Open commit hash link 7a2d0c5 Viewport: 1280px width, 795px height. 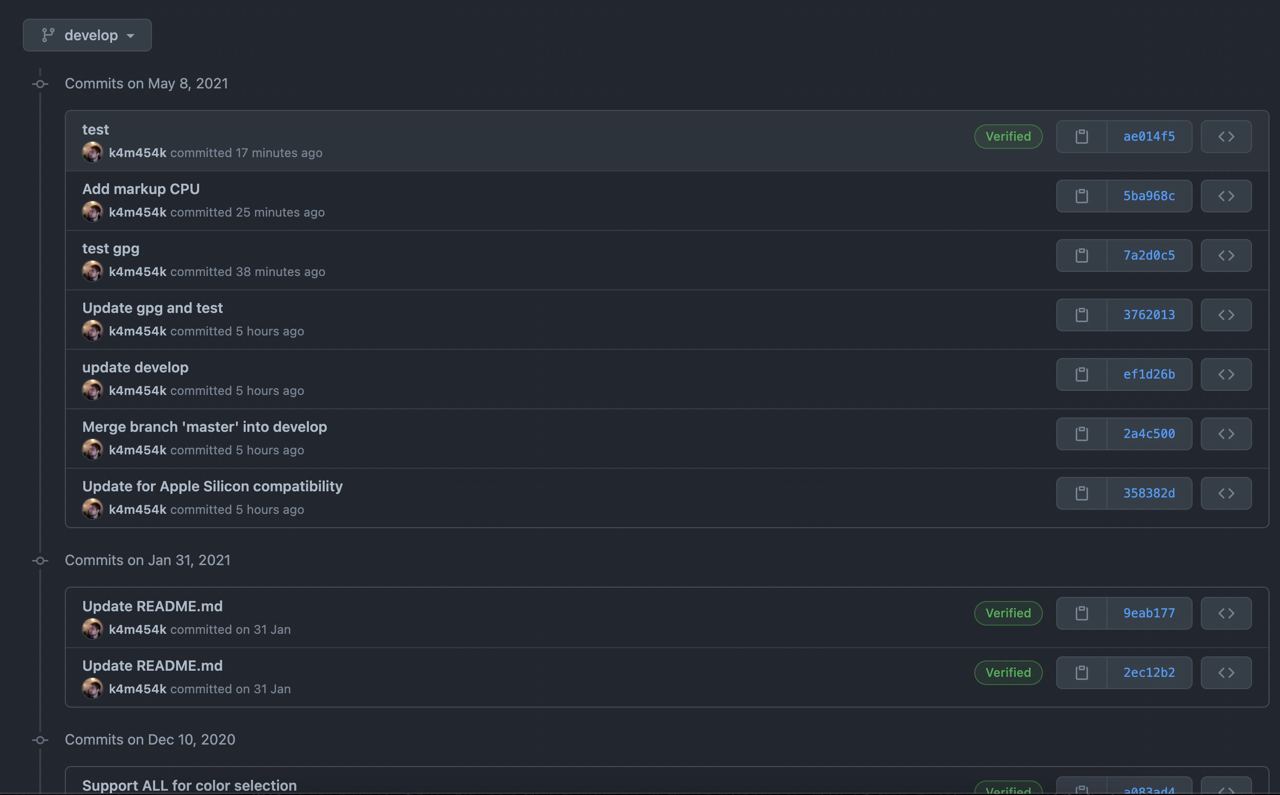tap(1149, 255)
